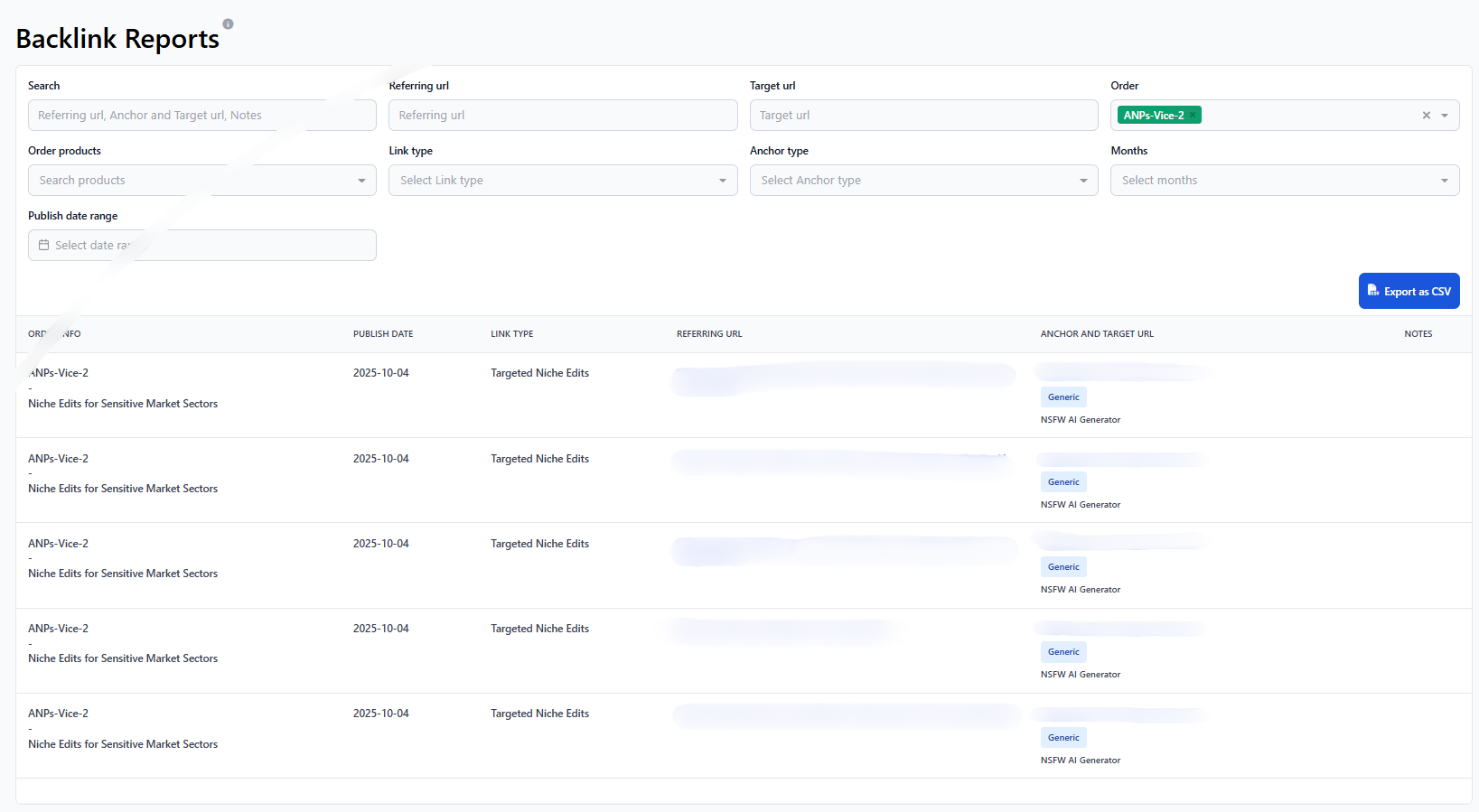
Task: Click the Link Type column header
Action: pyautogui.click(x=511, y=334)
